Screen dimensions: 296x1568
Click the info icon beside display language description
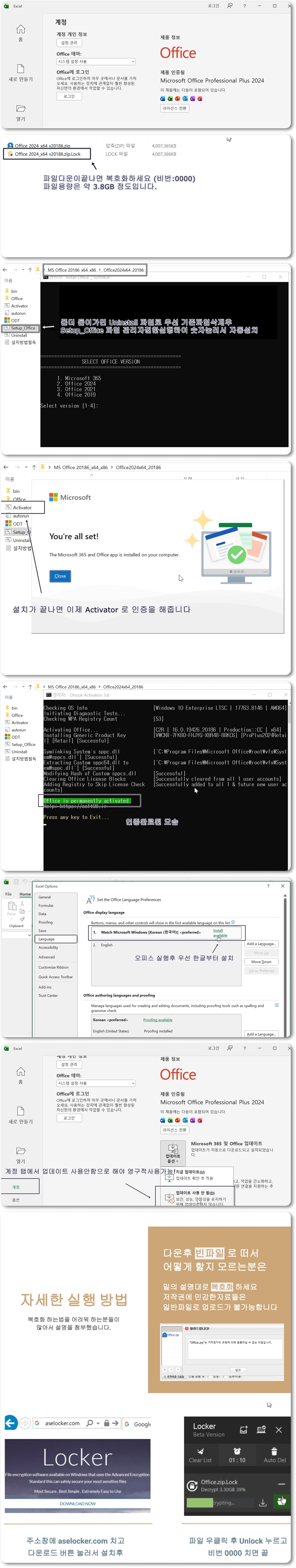point(233,922)
